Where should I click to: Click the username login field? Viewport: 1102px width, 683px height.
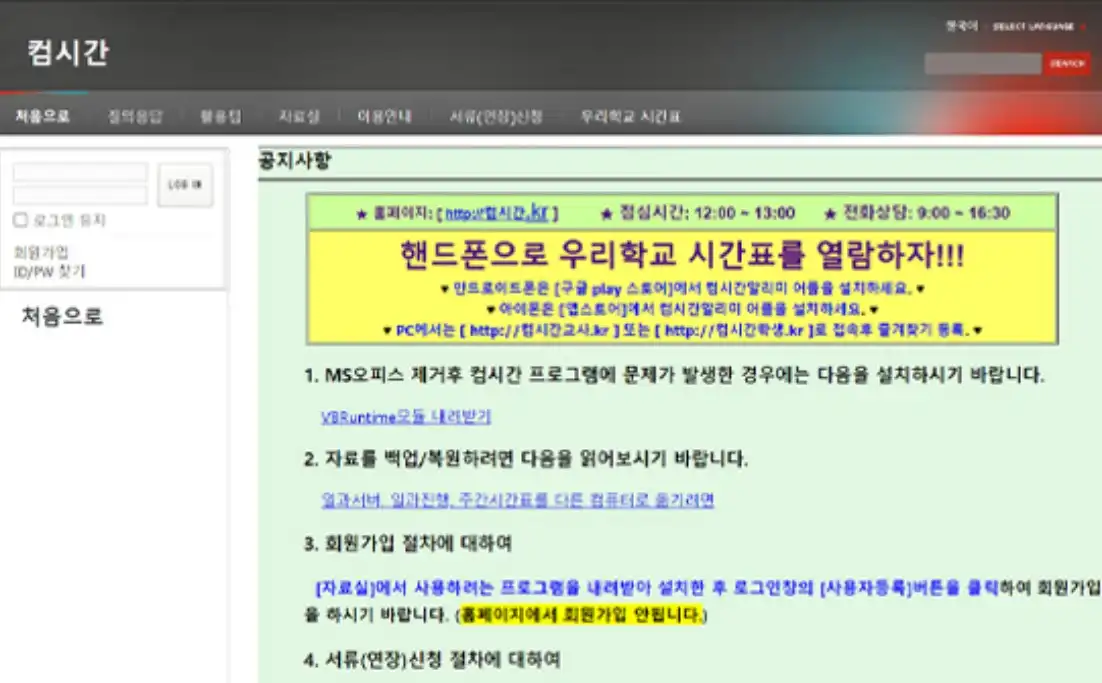(x=82, y=172)
